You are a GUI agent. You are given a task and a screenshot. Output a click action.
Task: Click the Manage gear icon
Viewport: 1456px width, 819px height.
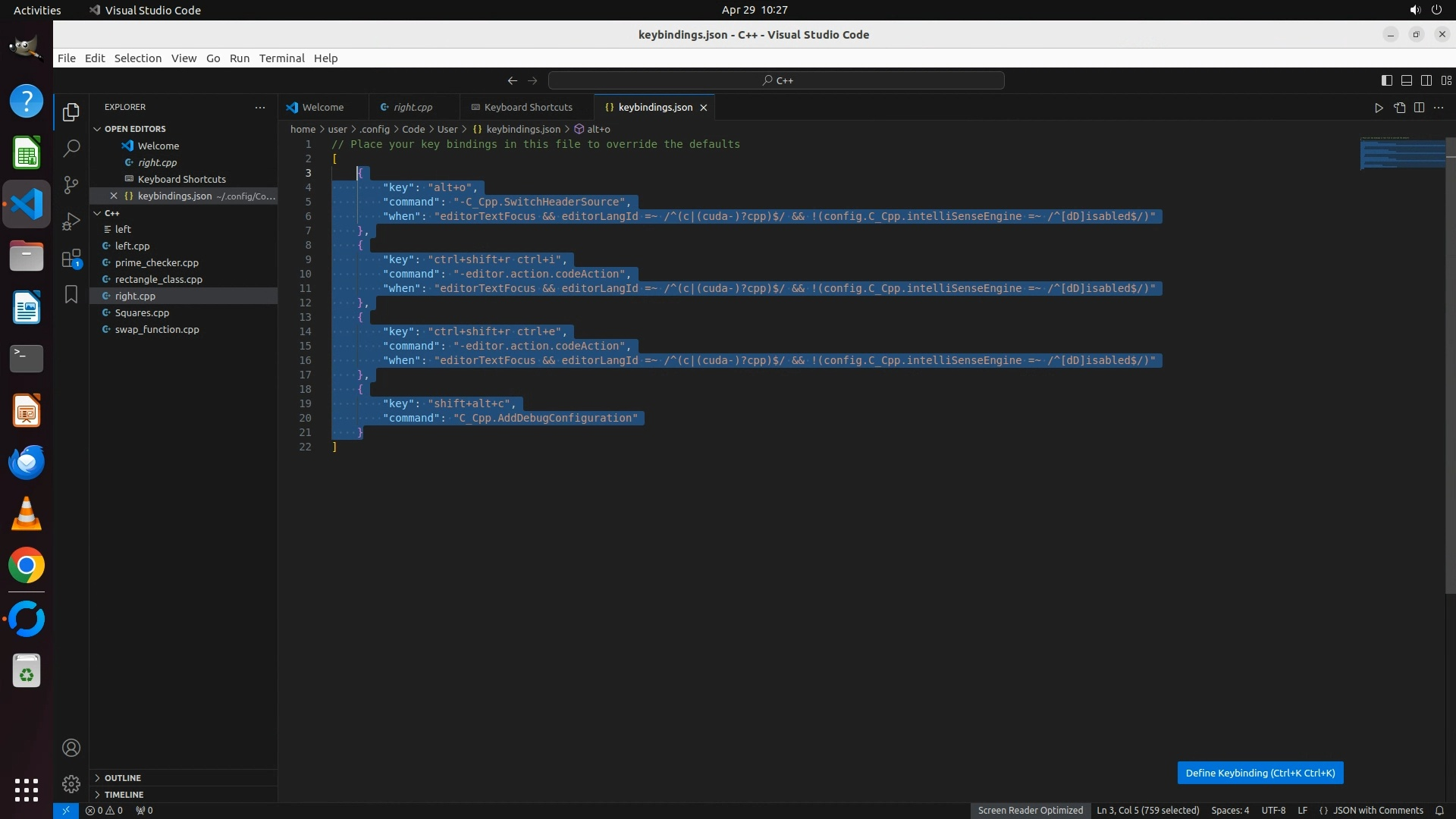click(71, 783)
